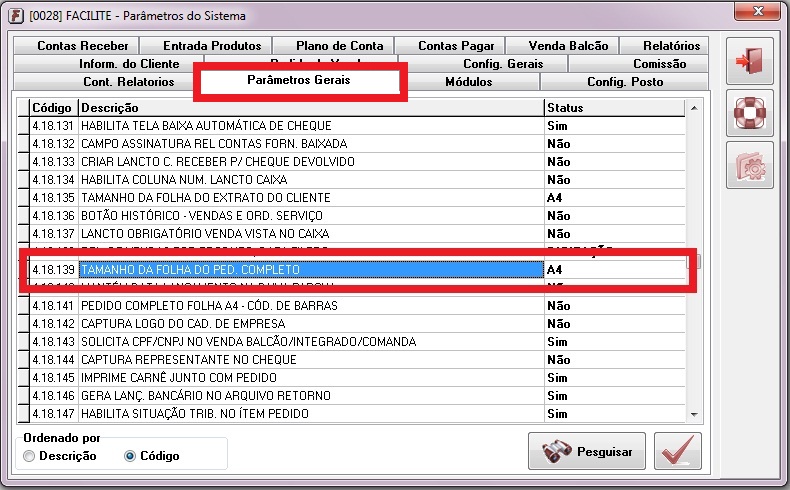The height and width of the screenshot is (490, 790).
Task: Click code cell 4.18.147
Action: tap(53, 414)
